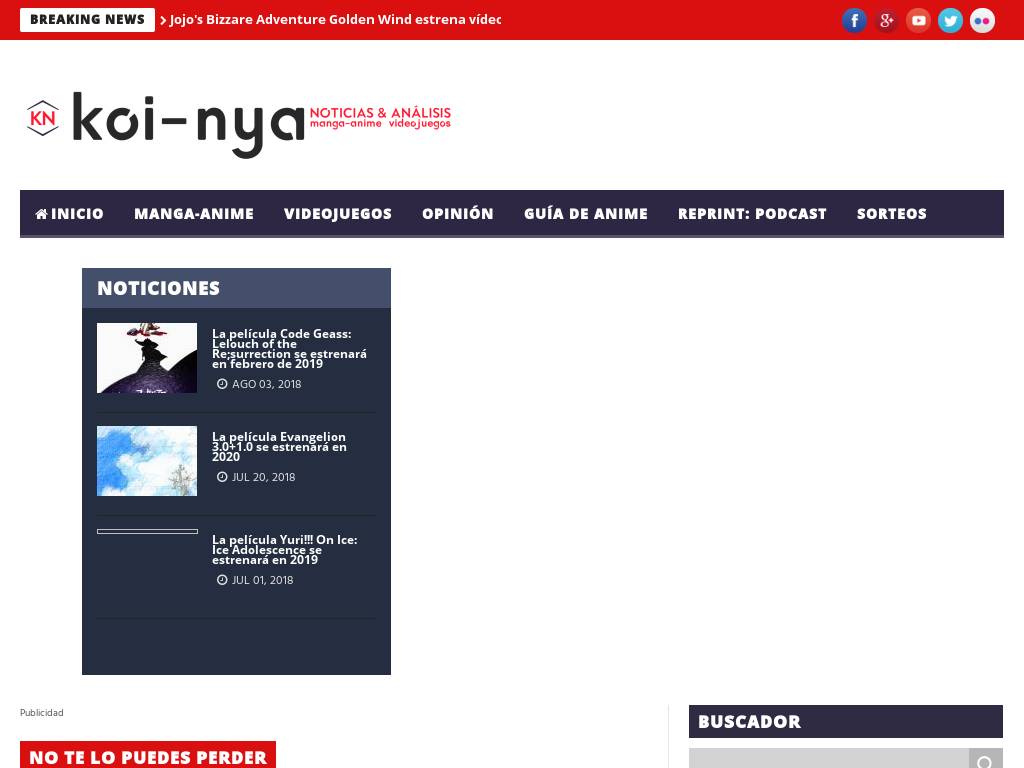Click the search magnifier icon in Buscador

(x=985, y=760)
